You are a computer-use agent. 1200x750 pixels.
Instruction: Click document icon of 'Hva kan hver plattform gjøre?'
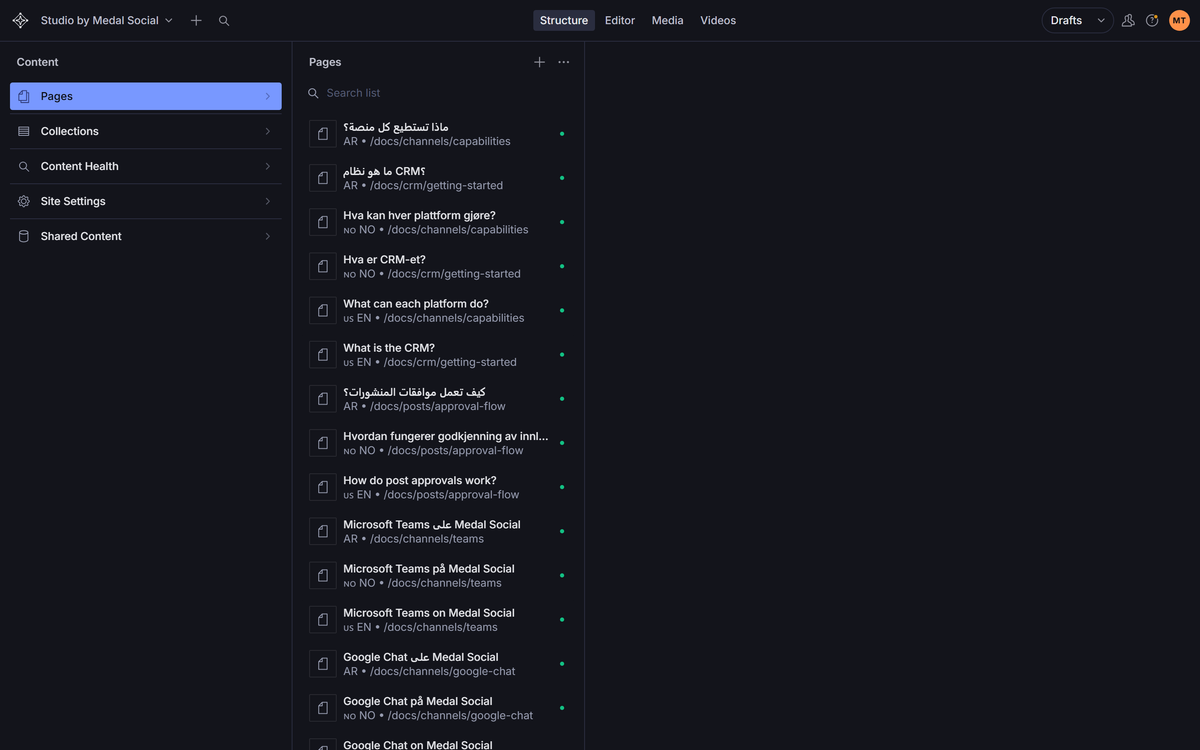[323, 222]
